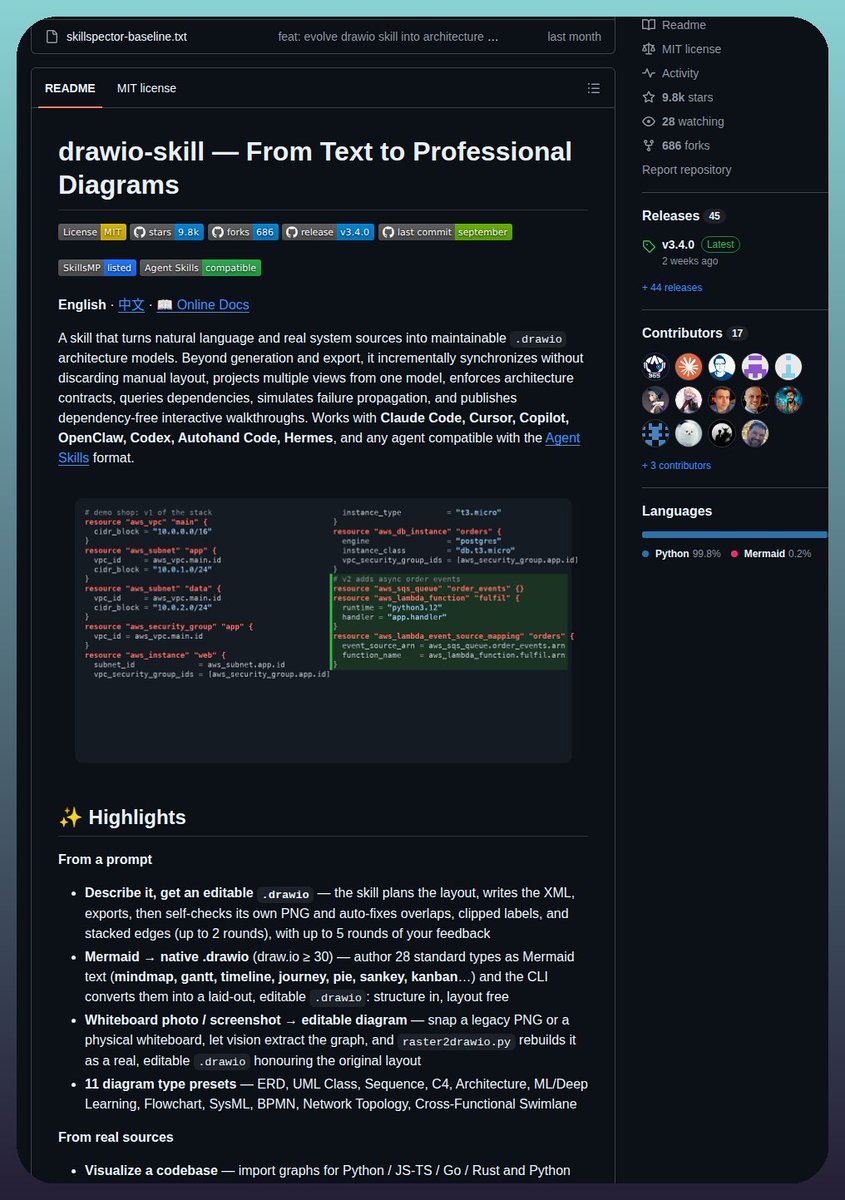Switch to the README tab

coord(70,88)
